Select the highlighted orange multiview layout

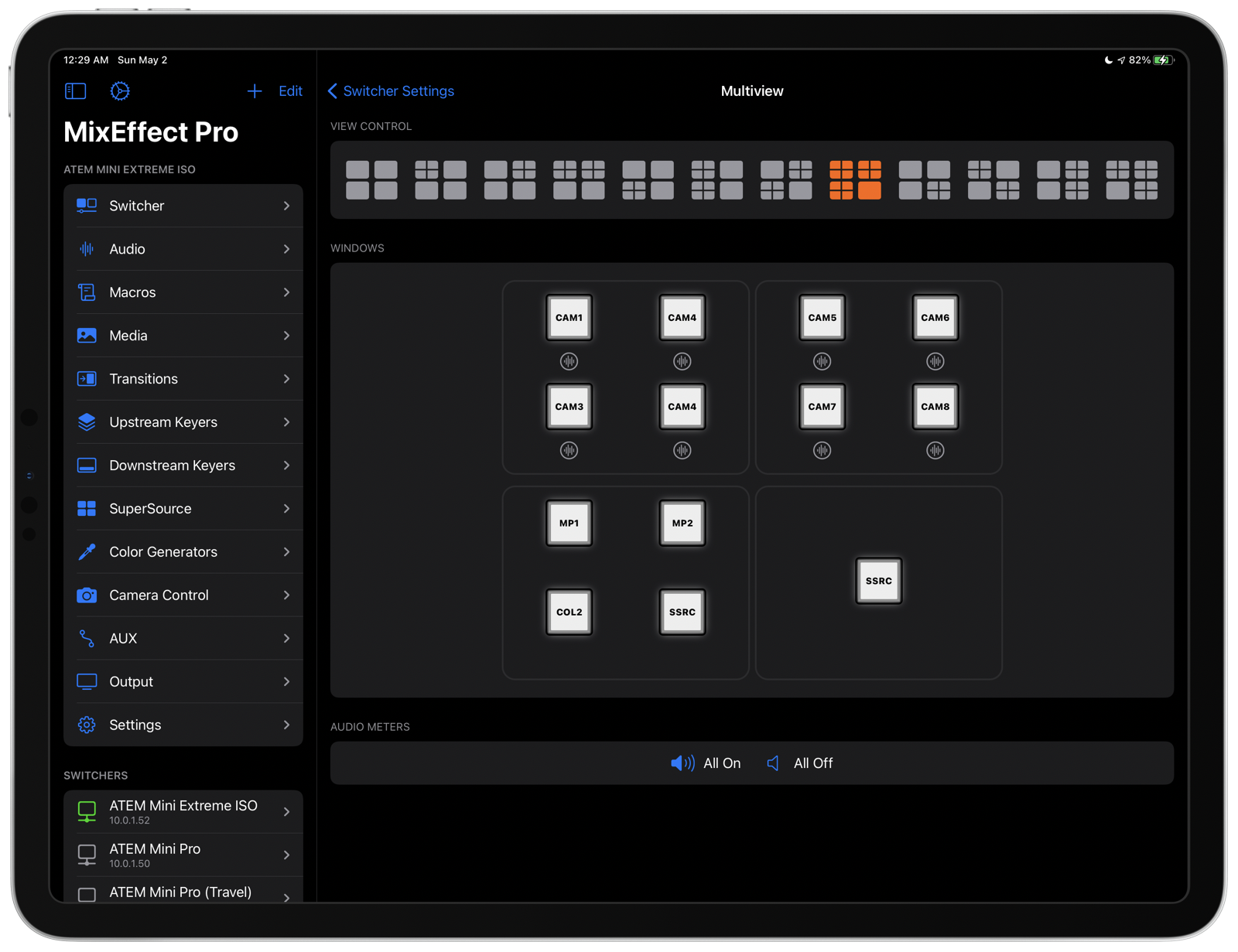[x=855, y=180]
